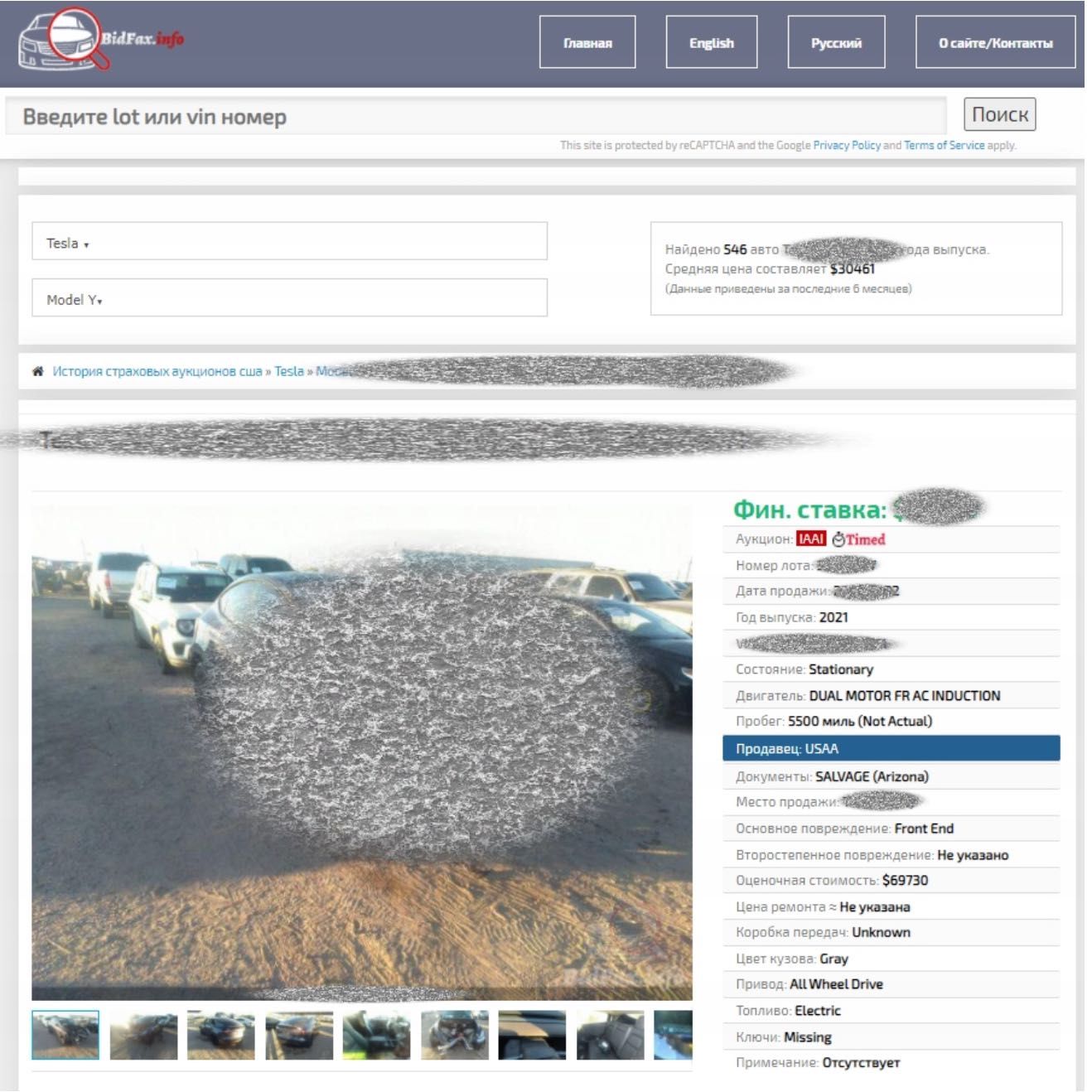Select the fourth photo thumbnail
Screen dimensions: 1092x1092
tap(299, 1035)
